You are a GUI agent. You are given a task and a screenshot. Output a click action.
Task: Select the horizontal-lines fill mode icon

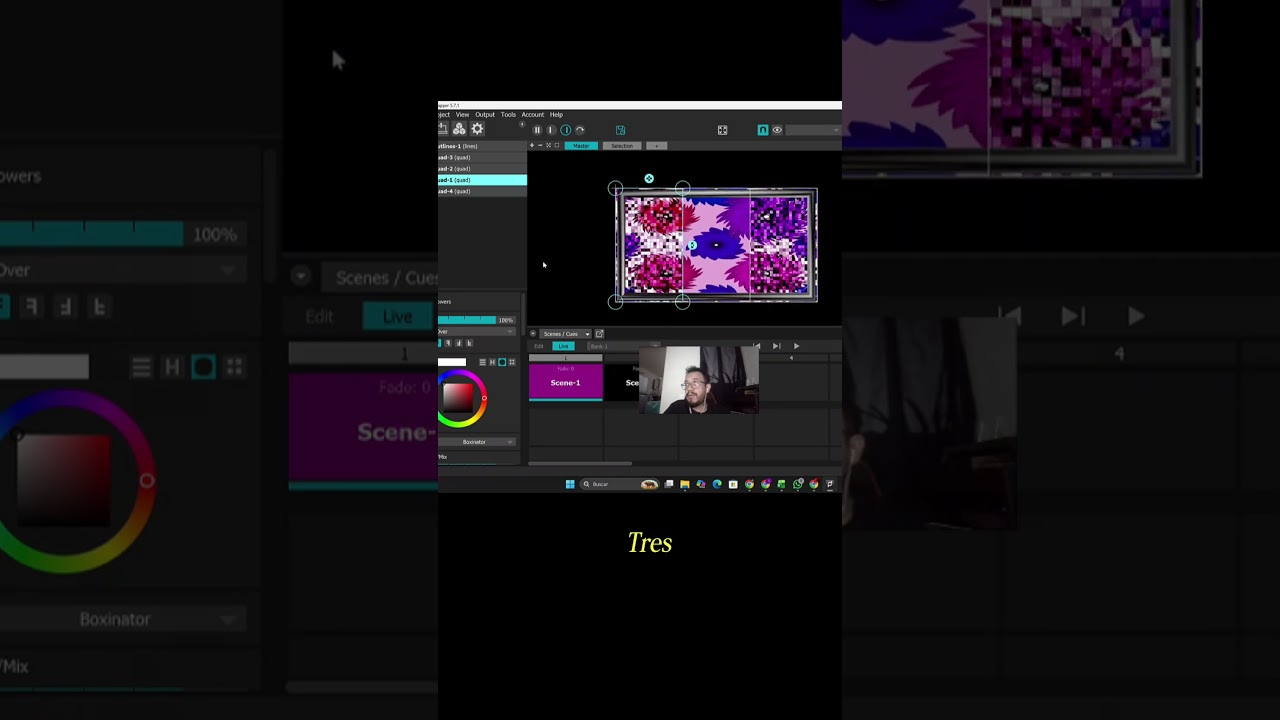pyautogui.click(x=482, y=362)
